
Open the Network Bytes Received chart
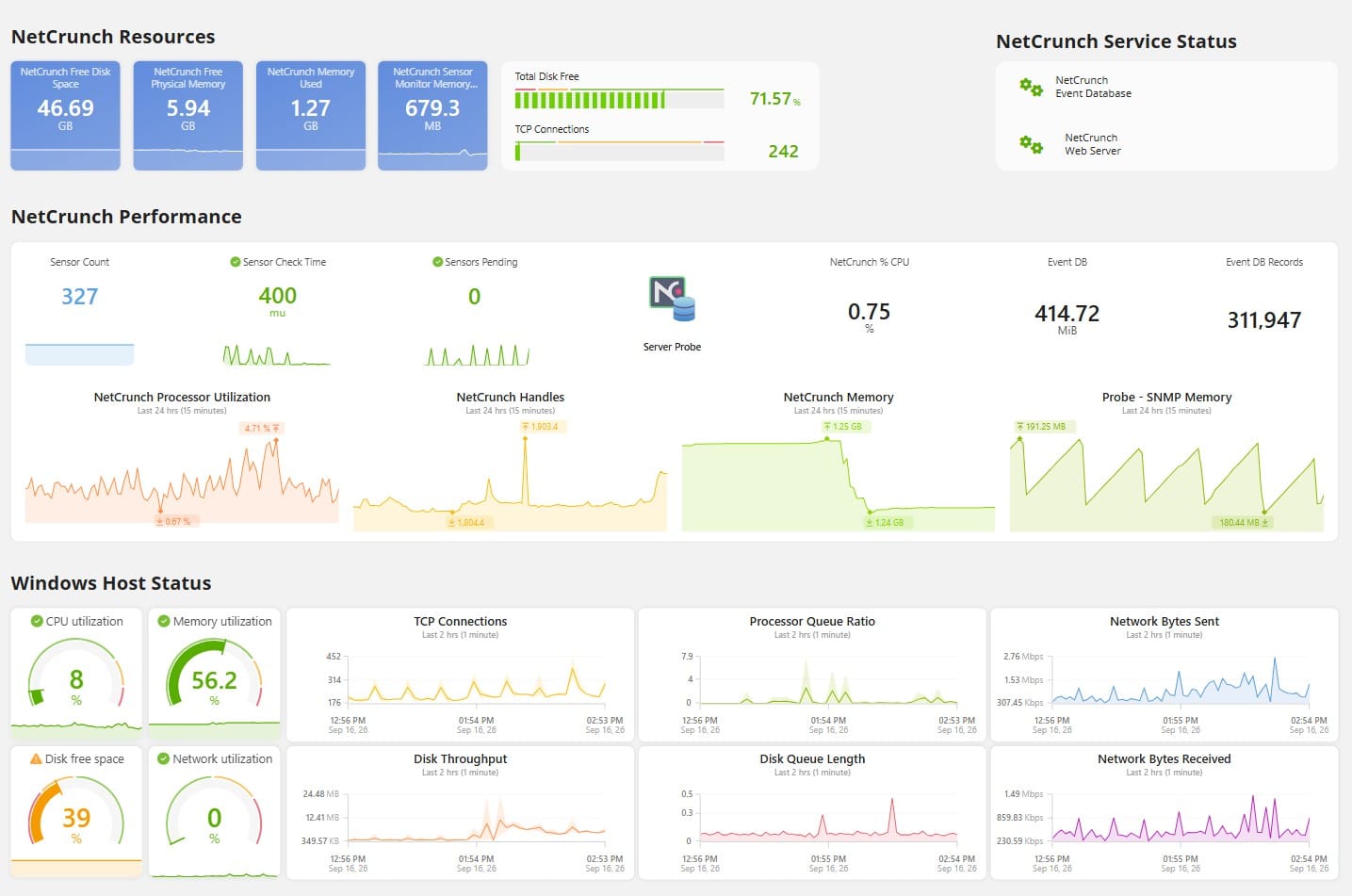coord(1165,812)
